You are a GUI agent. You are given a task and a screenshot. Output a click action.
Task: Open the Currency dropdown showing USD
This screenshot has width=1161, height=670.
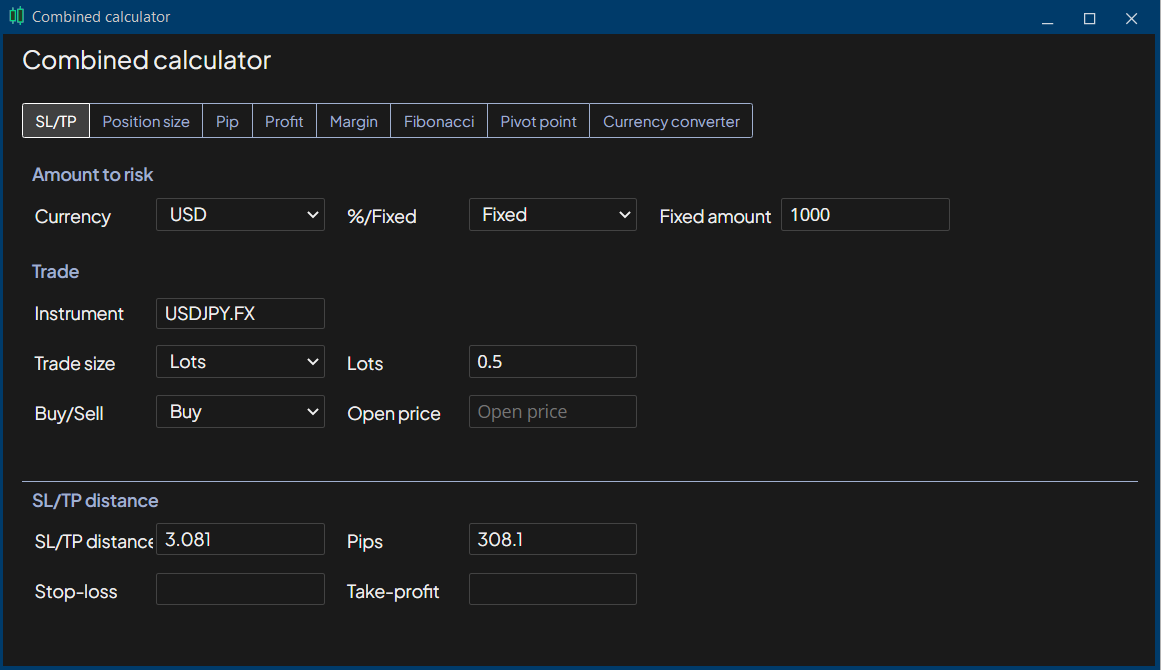[240, 214]
